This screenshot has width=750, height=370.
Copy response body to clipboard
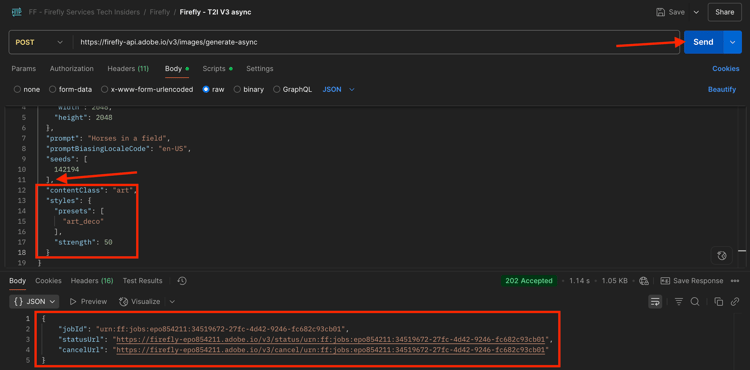point(718,302)
